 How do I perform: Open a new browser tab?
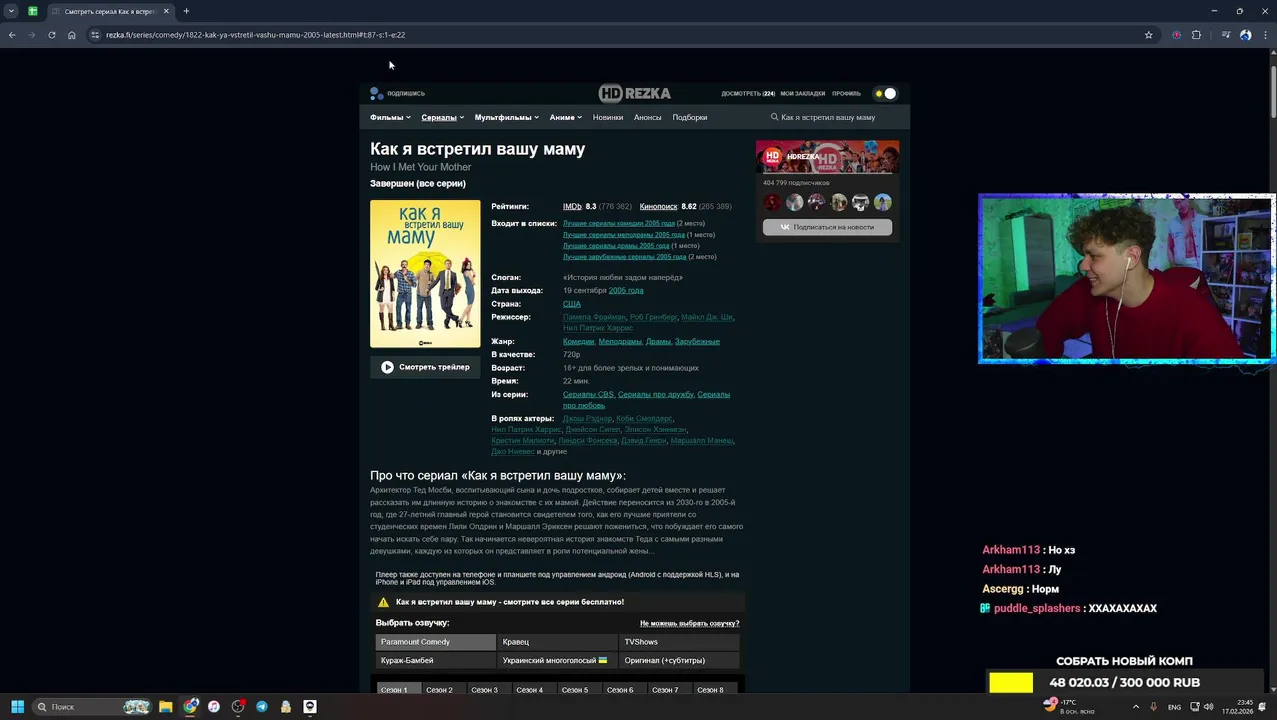pos(186,11)
